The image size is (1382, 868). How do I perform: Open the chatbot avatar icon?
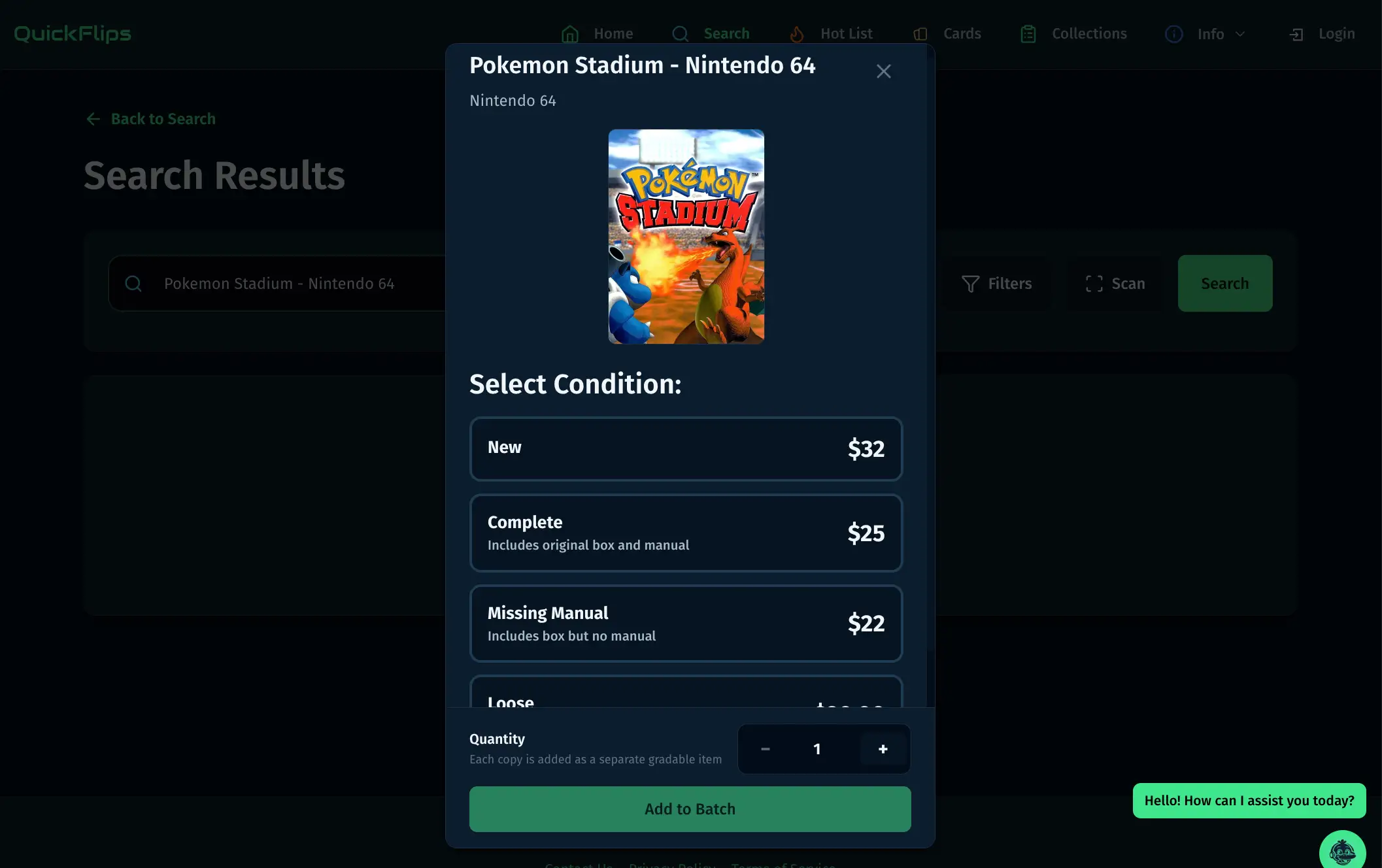[x=1342, y=852]
